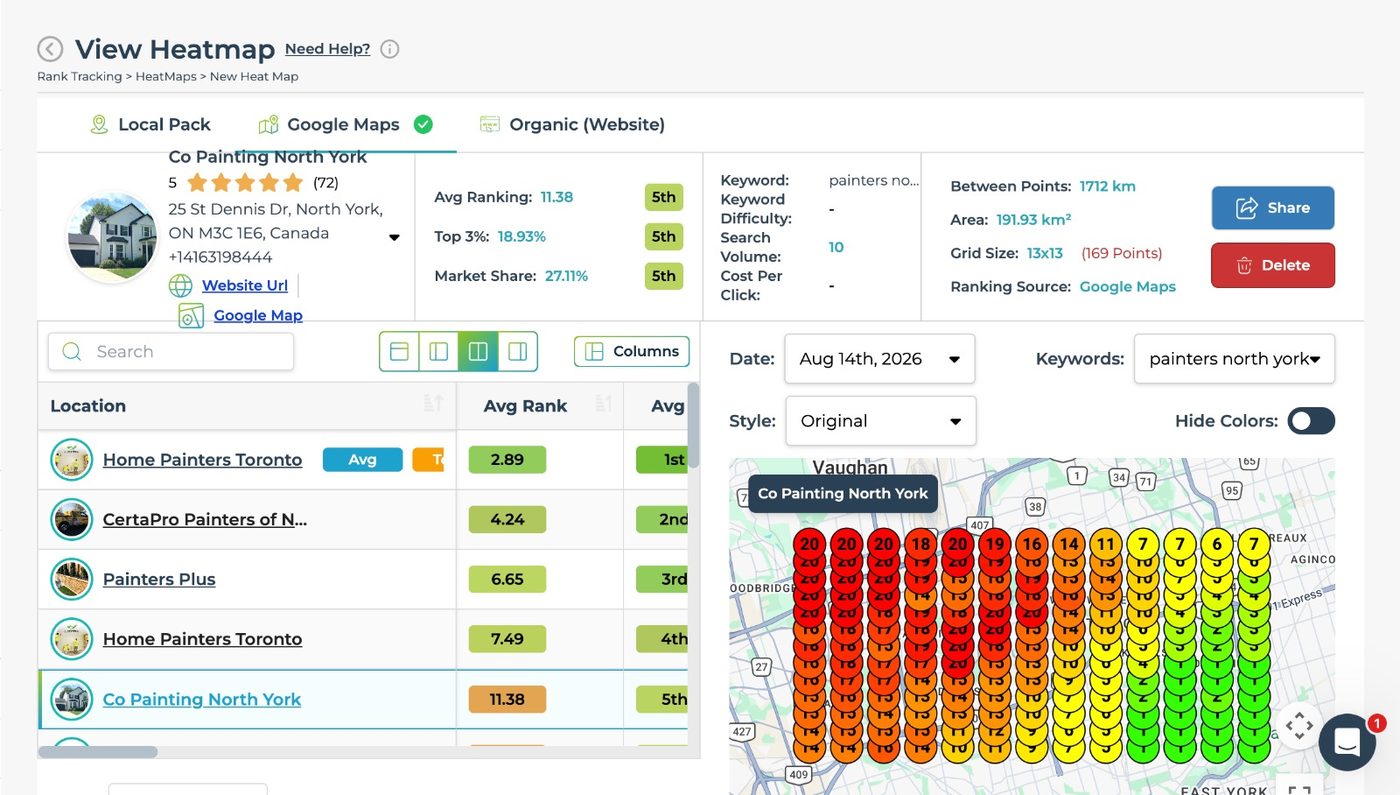The image size is (1400, 795).
Task: Click the top-row map pin showing 19
Action: tap(994, 545)
